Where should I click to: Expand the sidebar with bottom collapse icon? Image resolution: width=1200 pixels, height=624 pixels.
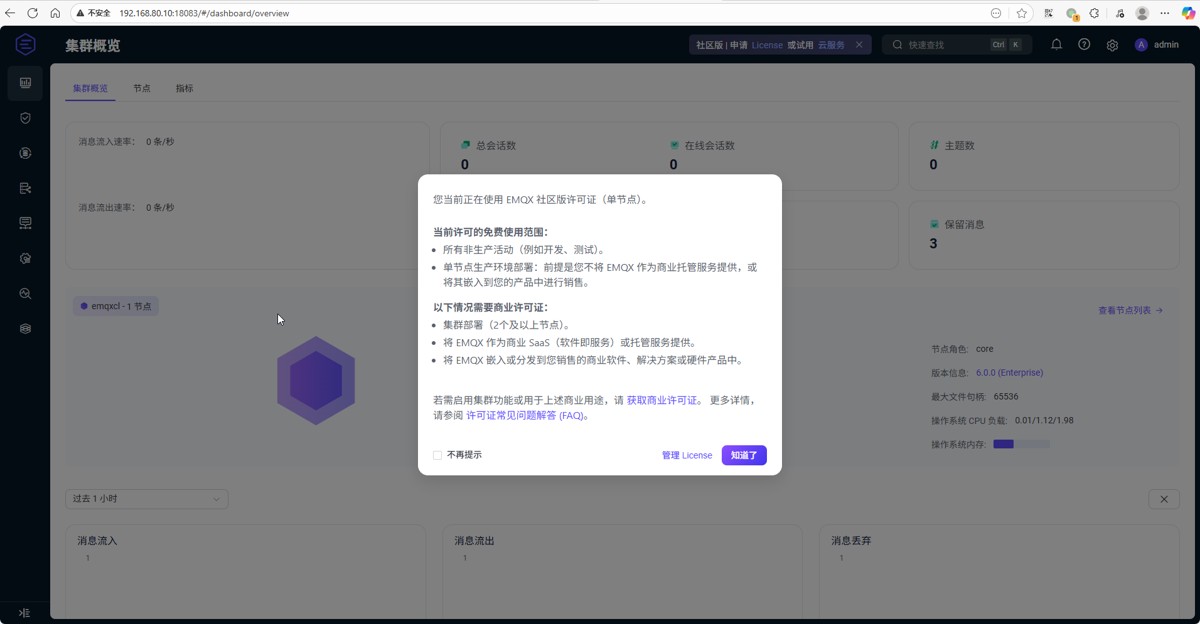click(x=25, y=612)
